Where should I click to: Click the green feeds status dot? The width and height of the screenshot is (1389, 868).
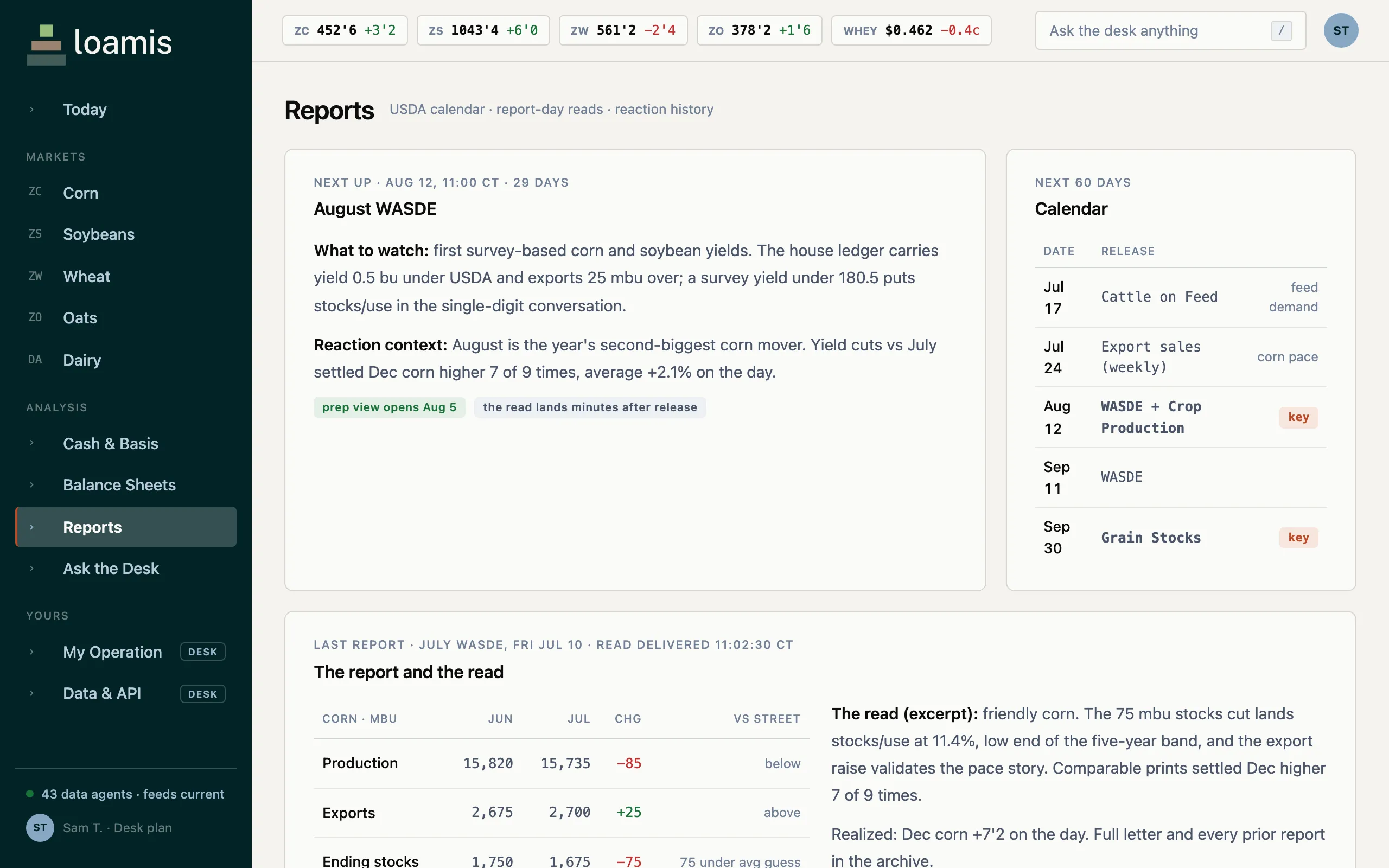(30, 794)
